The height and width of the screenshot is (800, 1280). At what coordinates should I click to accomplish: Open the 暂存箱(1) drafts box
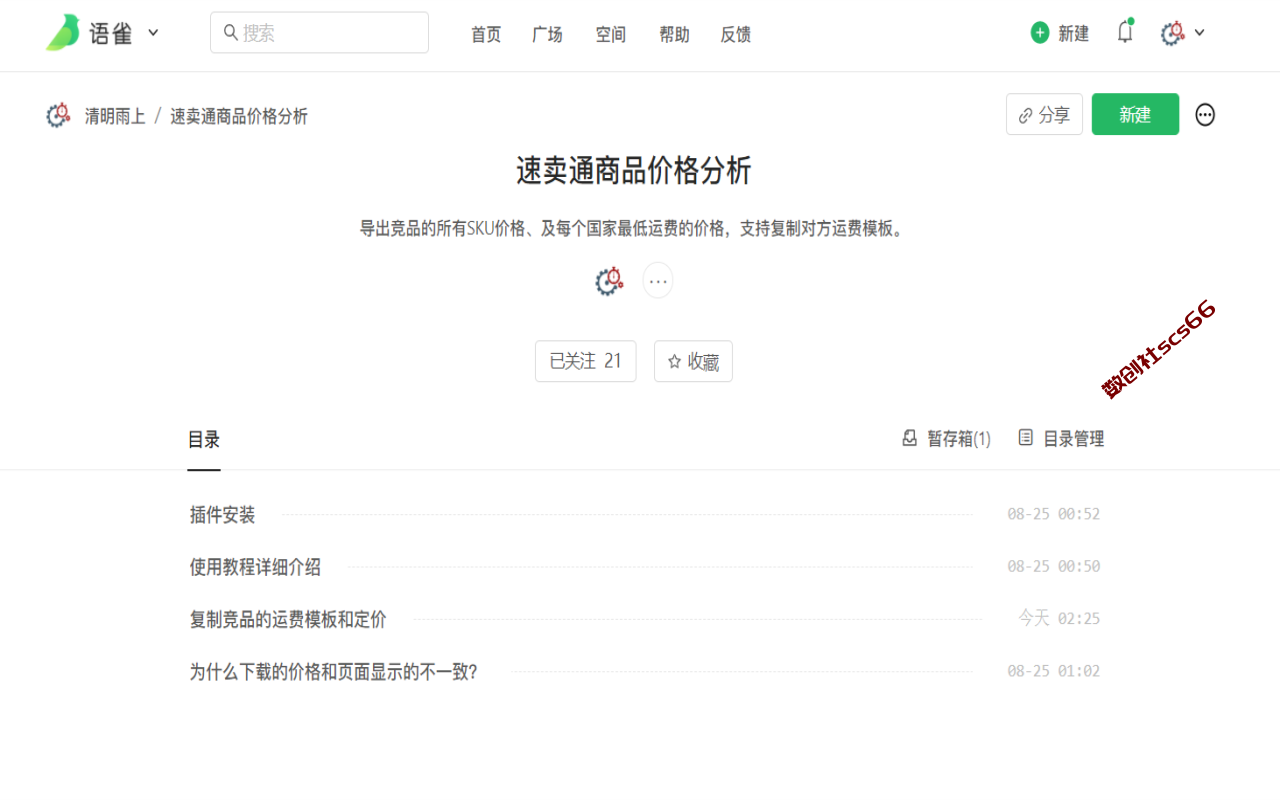(946, 439)
